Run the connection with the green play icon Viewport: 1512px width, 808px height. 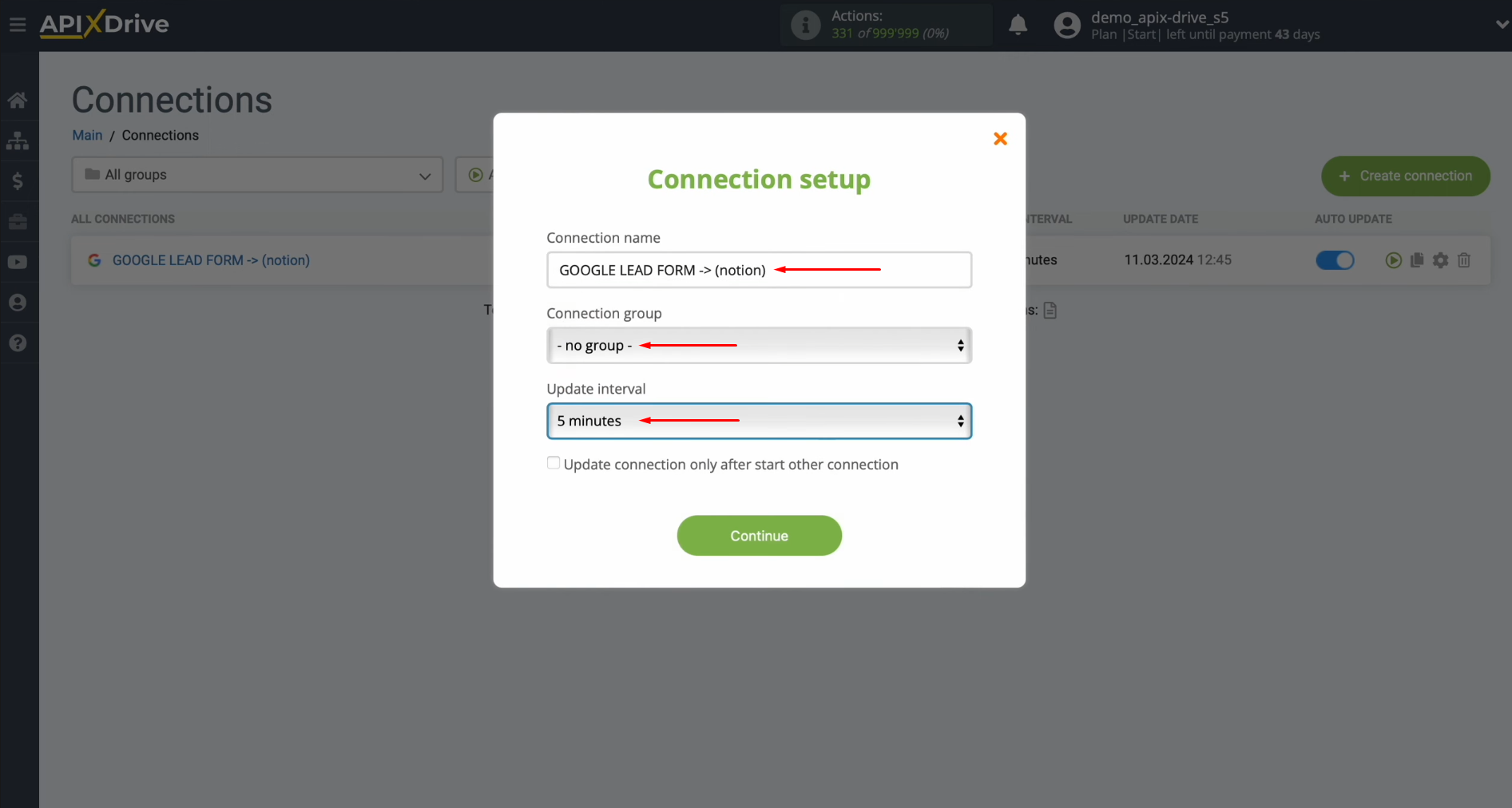(1394, 260)
